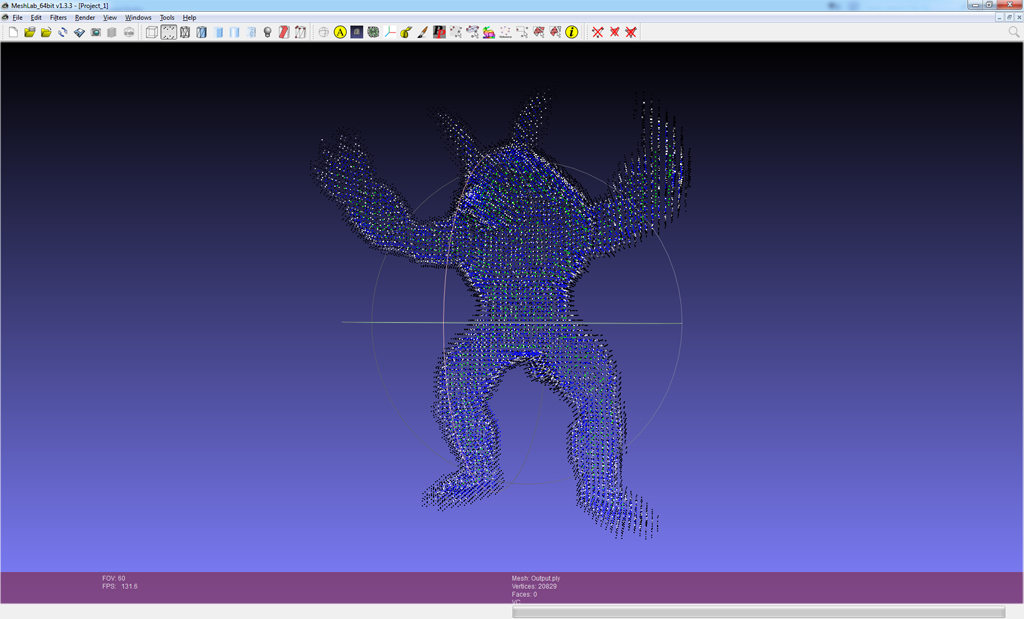The height and width of the screenshot is (619, 1024).
Task: Open the PickPoints (PP) tool
Action: [439, 32]
